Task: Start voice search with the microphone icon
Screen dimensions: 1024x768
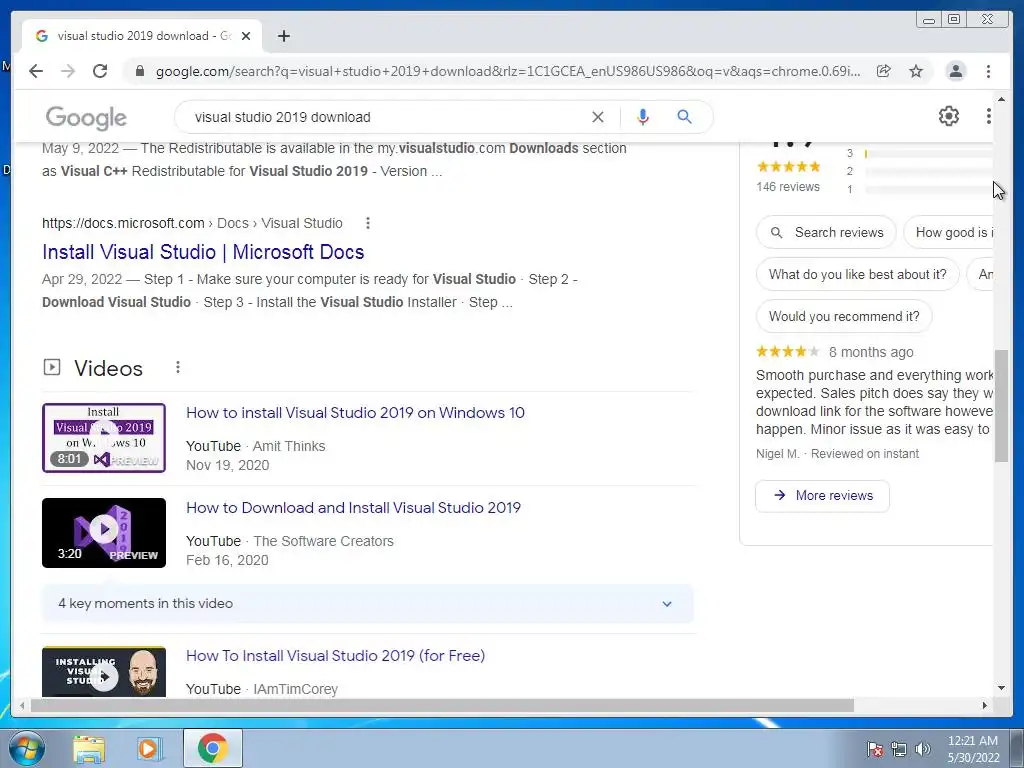Action: 643,117
